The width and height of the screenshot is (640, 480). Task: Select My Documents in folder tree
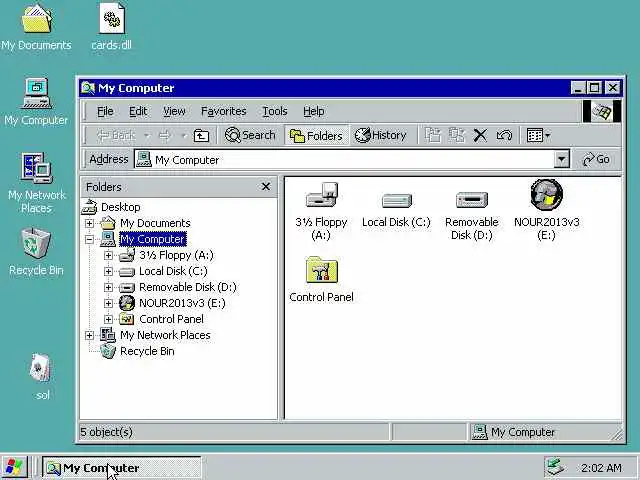[x=155, y=223]
